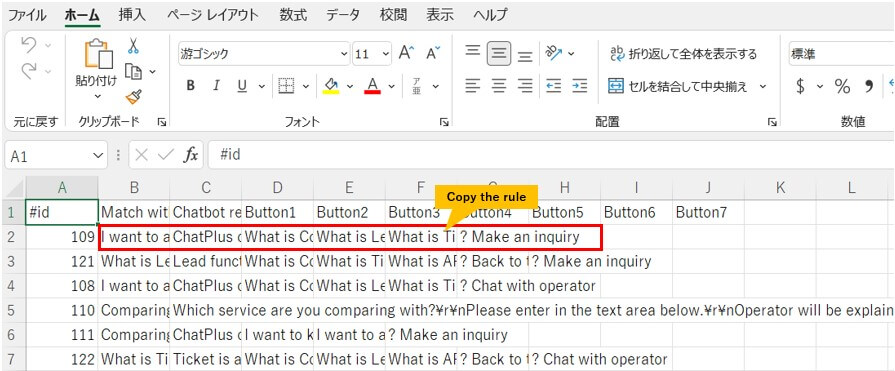
Task: Switch to the 表示 tab
Action: click(x=440, y=15)
